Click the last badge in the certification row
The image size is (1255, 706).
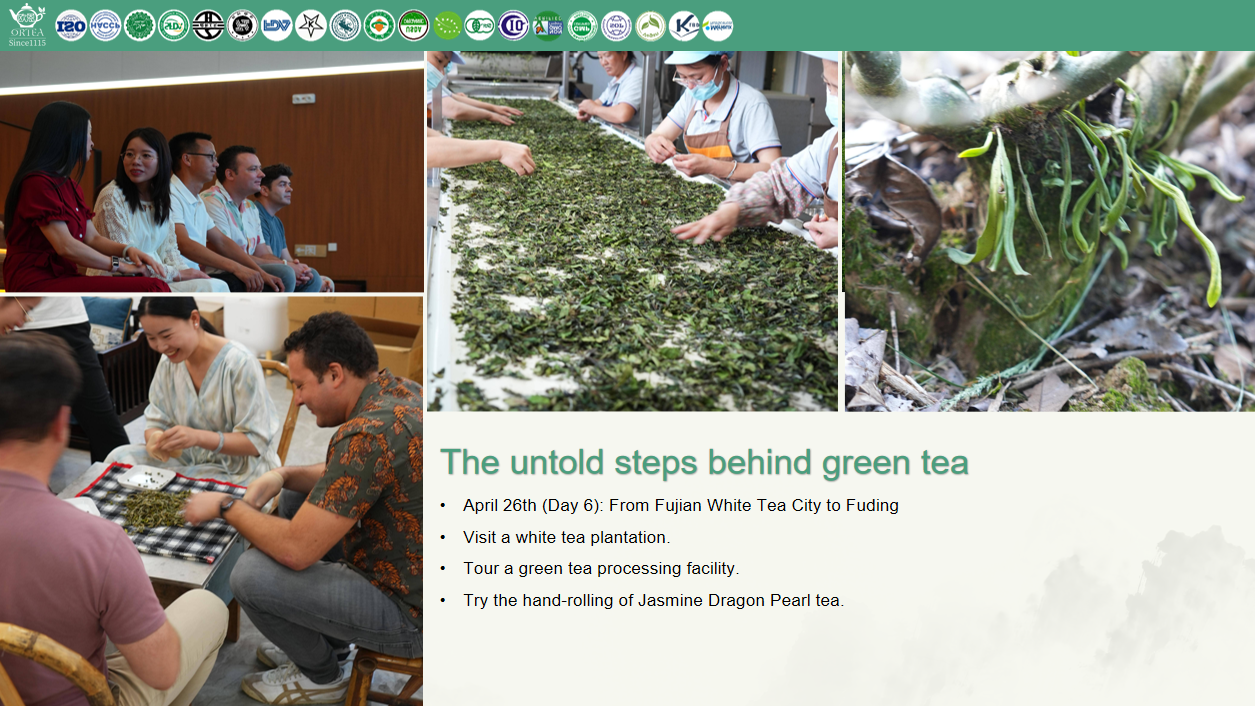(x=717, y=25)
